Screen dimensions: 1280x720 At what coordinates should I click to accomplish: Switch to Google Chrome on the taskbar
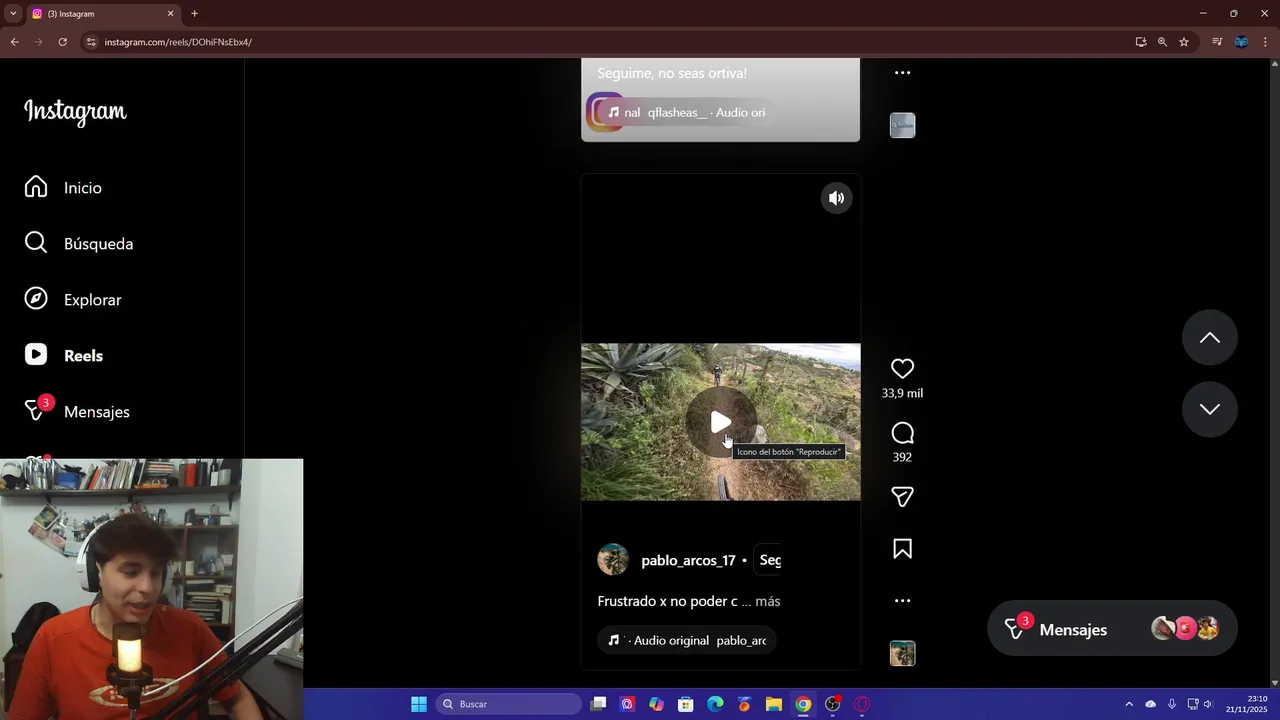pos(803,704)
